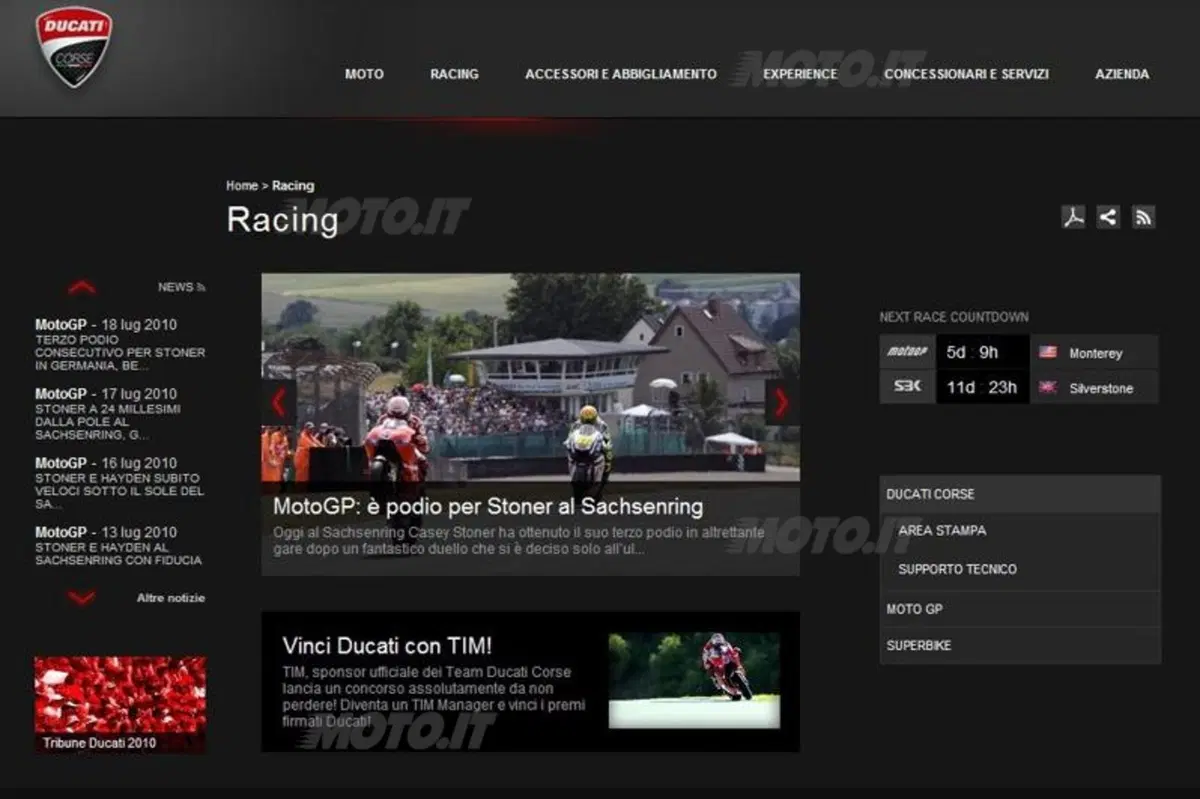Open the AZIENDA menu
The width and height of the screenshot is (1200, 799).
tap(1122, 74)
